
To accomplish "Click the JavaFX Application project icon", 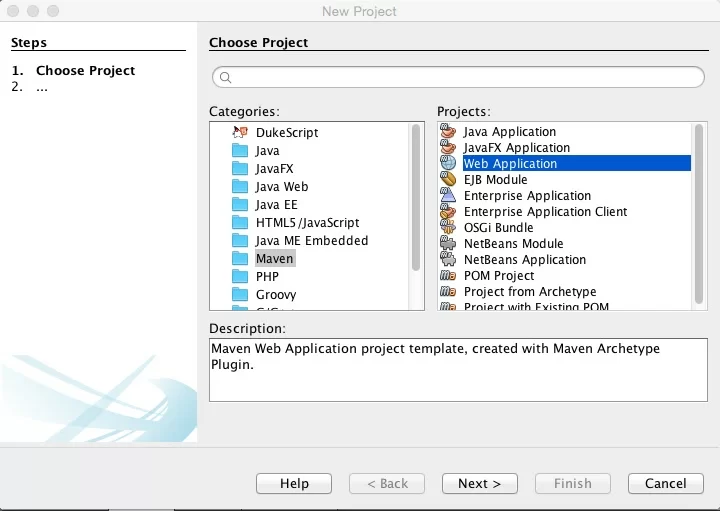I will coord(448,147).
